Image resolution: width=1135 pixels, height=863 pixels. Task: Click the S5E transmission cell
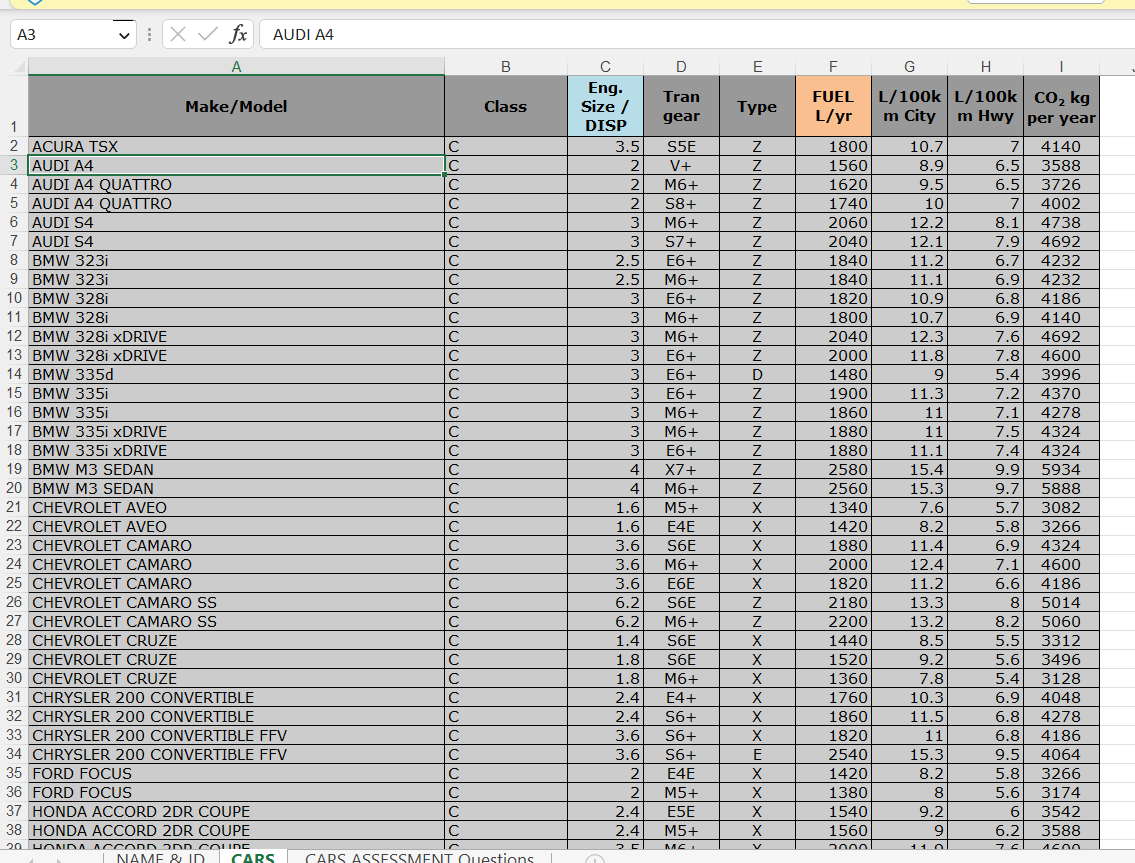(681, 146)
